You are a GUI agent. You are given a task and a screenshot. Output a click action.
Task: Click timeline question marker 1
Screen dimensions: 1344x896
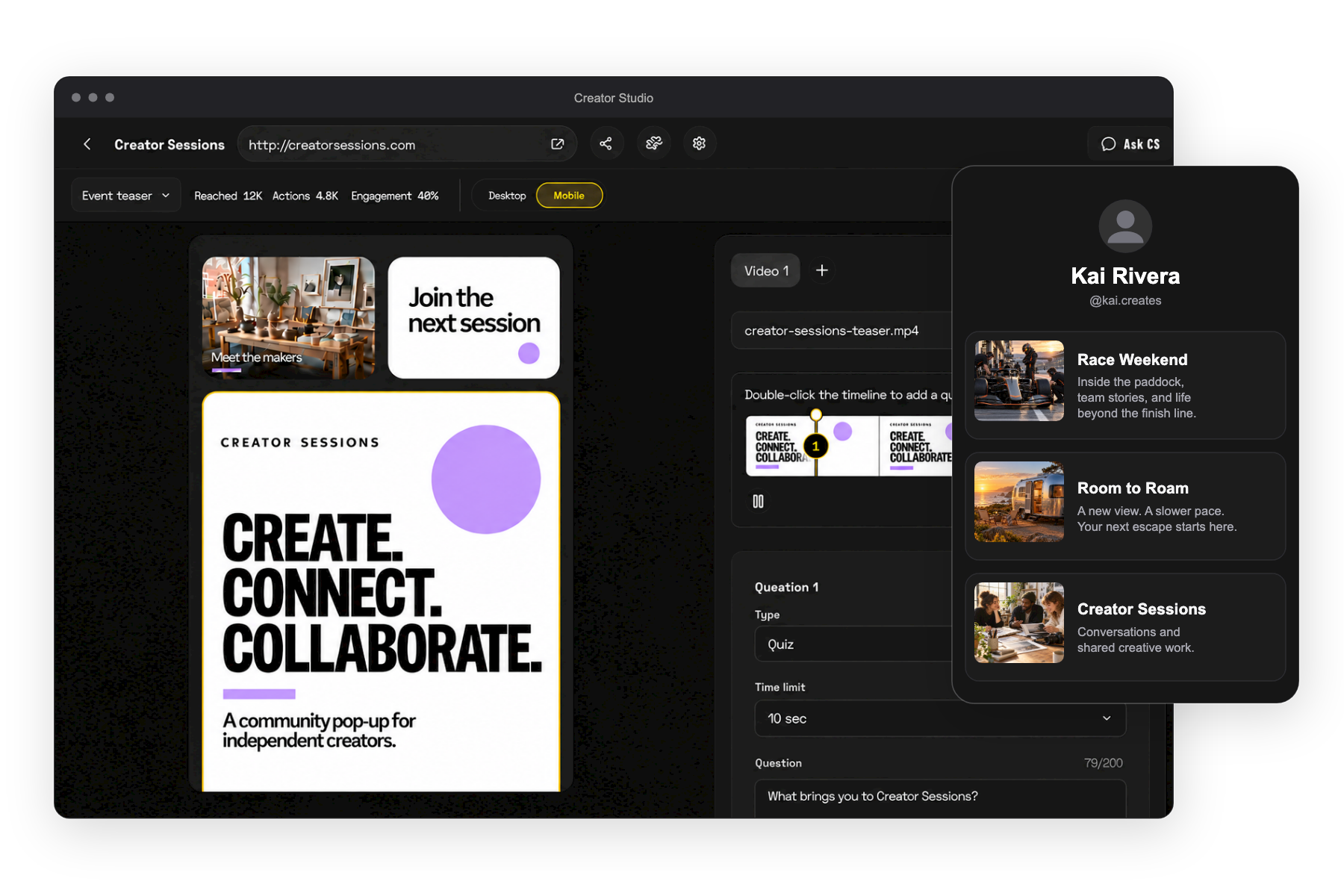(816, 447)
